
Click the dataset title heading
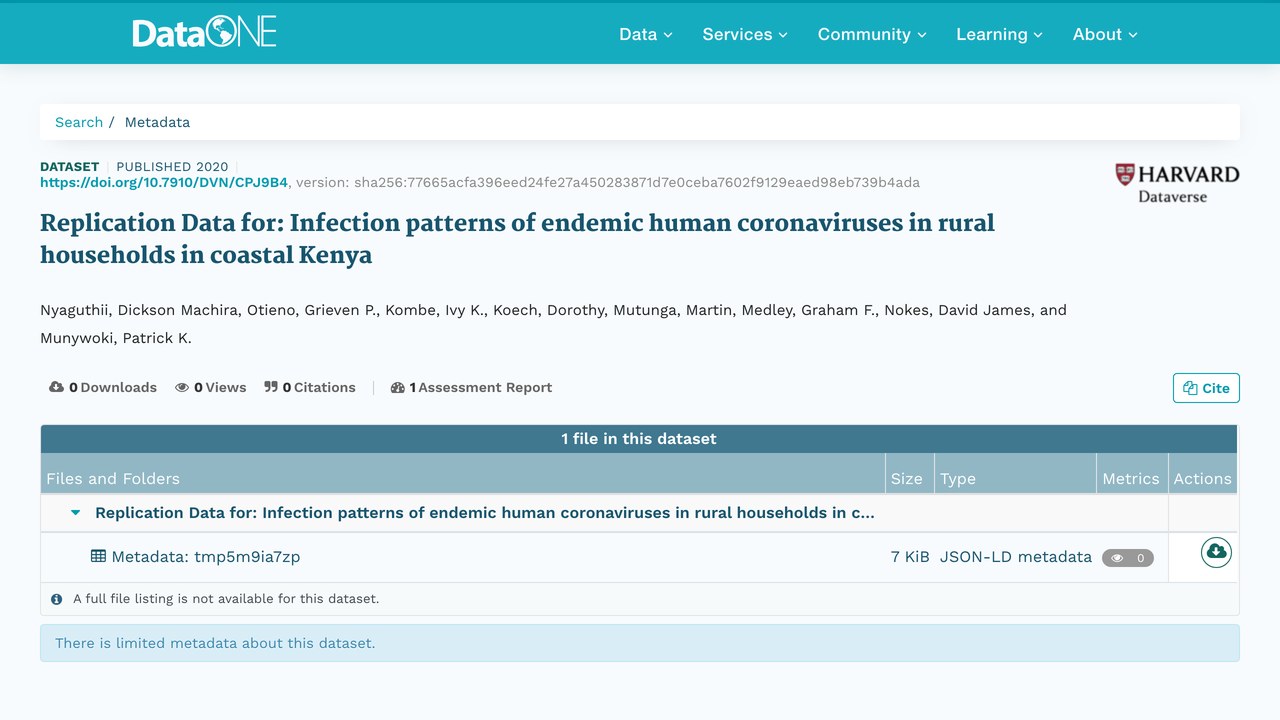coord(517,238)
